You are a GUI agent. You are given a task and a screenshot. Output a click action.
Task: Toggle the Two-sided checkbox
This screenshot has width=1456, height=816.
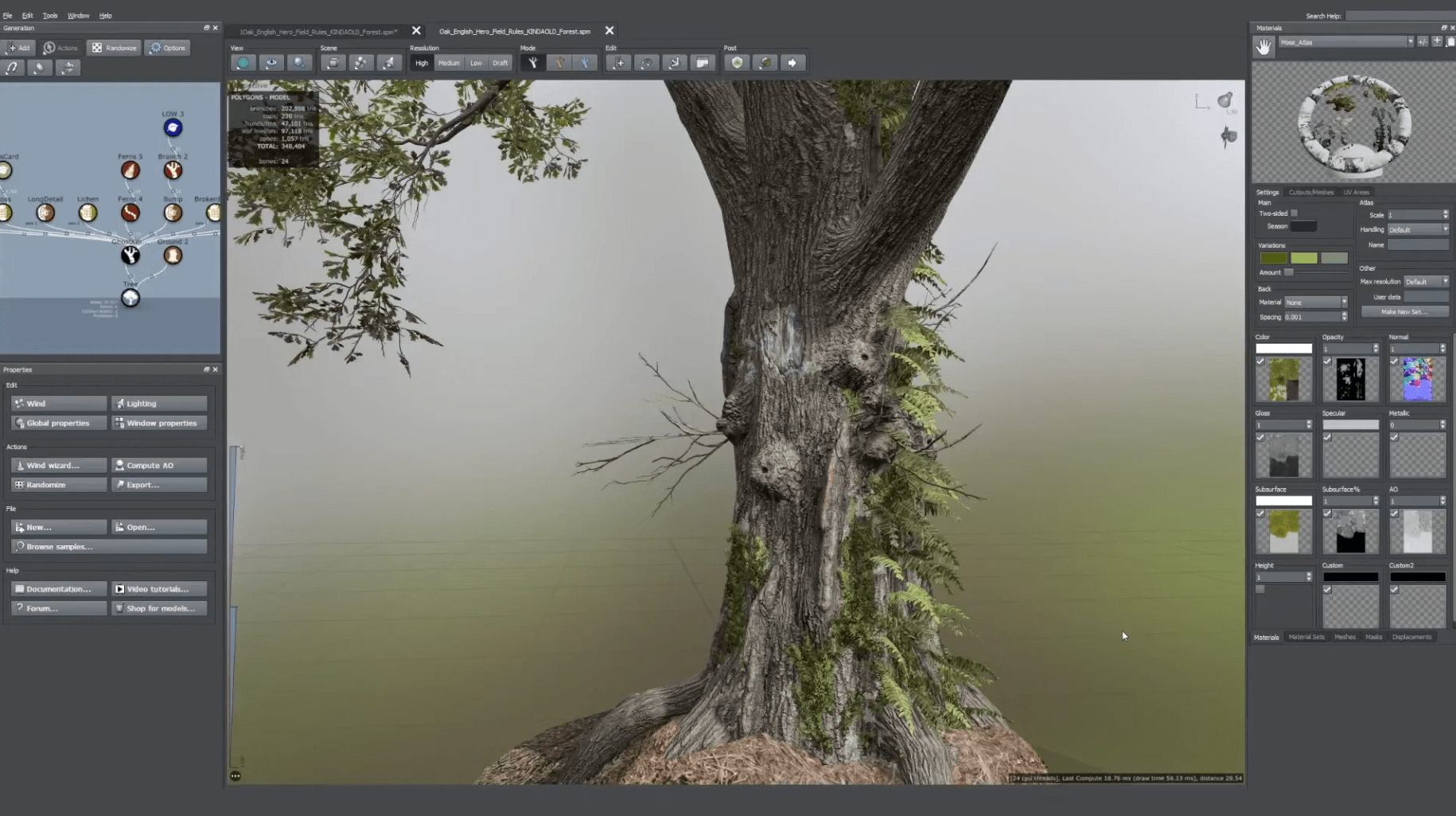pos(1294,213)
